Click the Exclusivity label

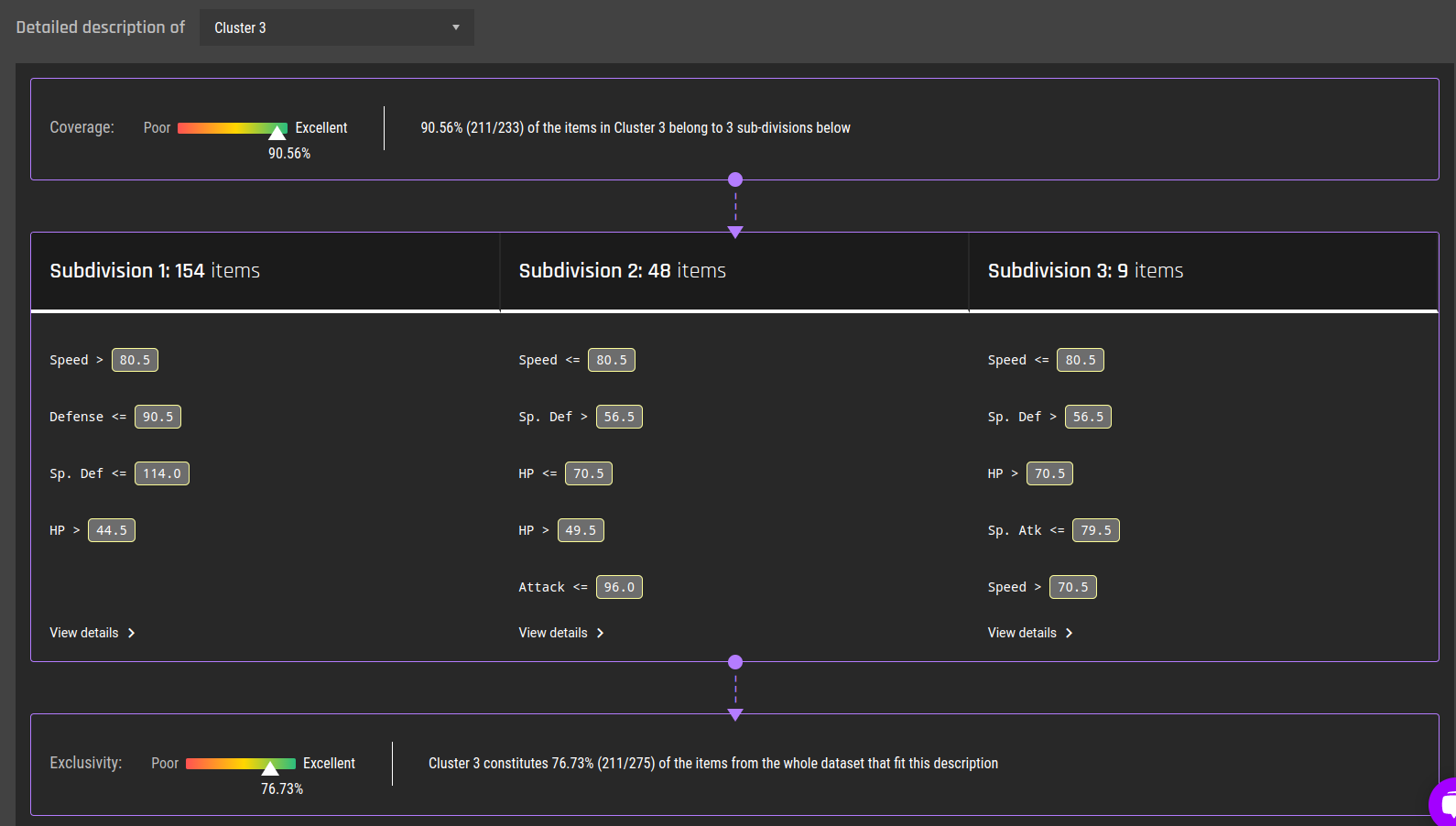(85, 763)
